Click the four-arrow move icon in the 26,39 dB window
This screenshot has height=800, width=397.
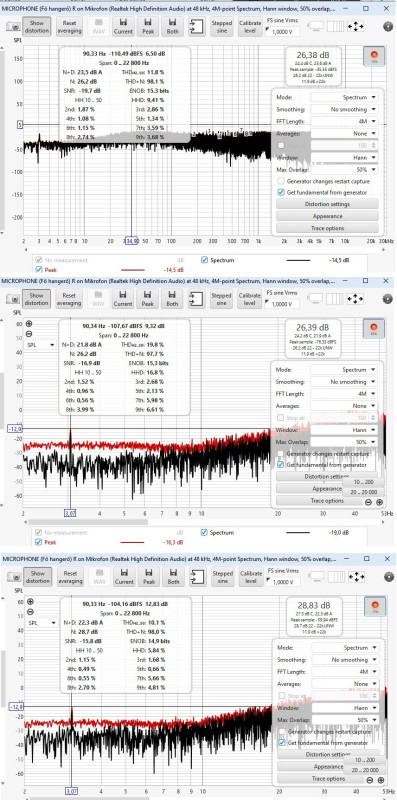coord(355,298)
